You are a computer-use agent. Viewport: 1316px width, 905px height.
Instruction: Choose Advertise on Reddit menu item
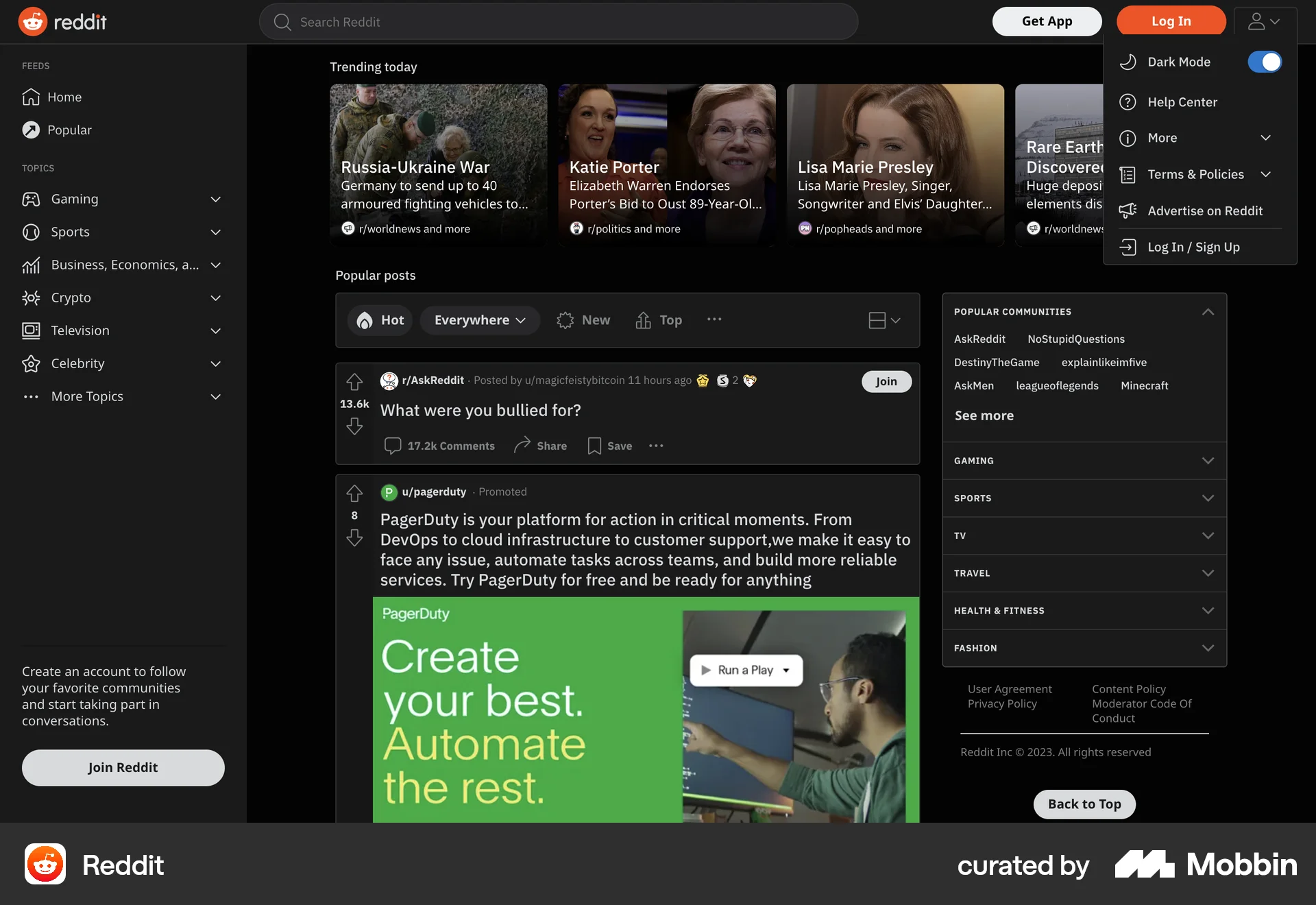pyautogui.click(x=1205, y=210)
